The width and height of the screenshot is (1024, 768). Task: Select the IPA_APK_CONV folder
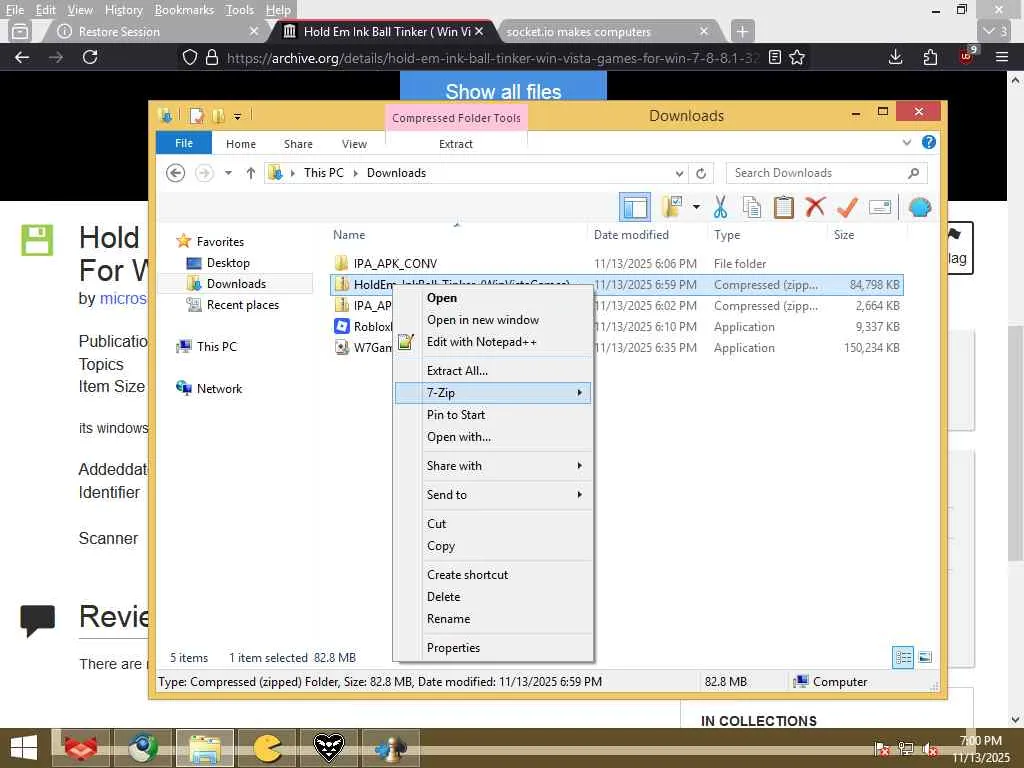pyautogui.click(x=395, y=263)
